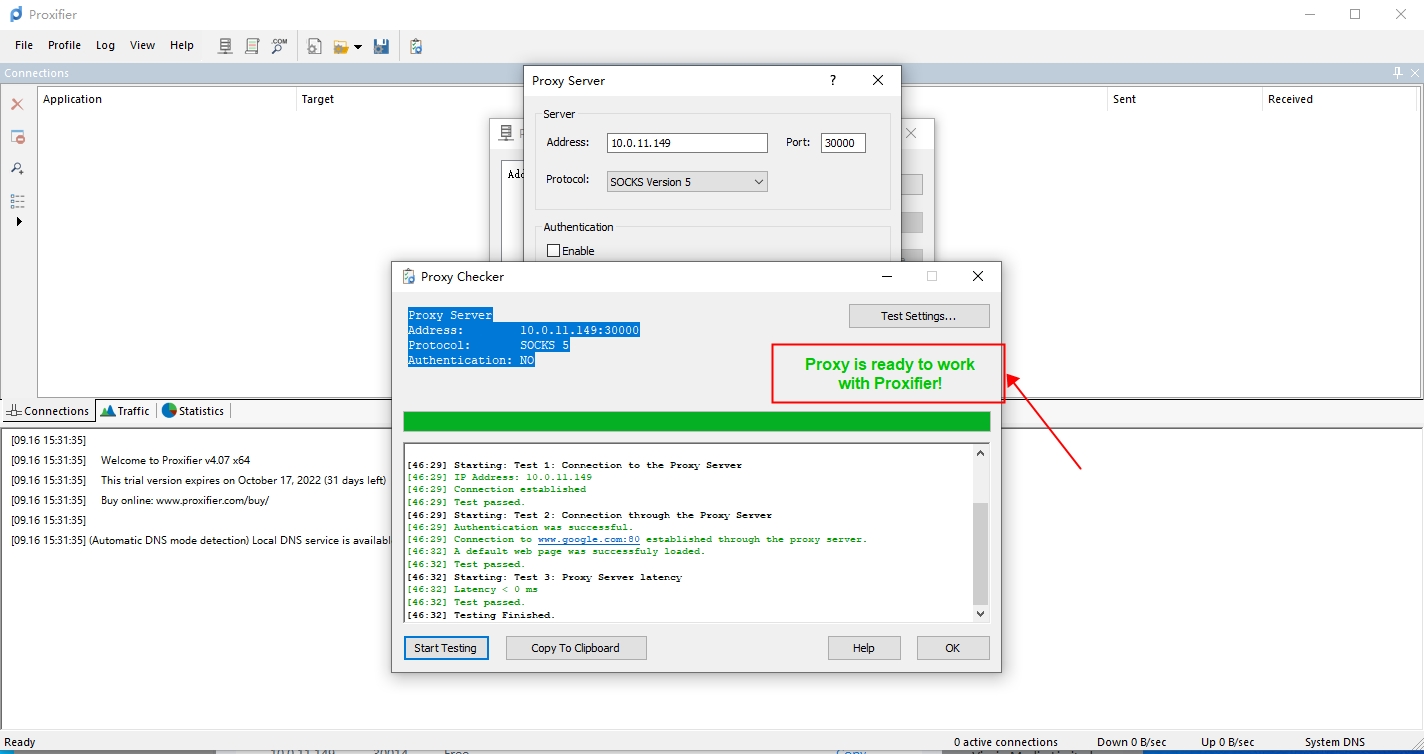
Task: Click the Copy To Clipboard button
Action: coord(575,648)
